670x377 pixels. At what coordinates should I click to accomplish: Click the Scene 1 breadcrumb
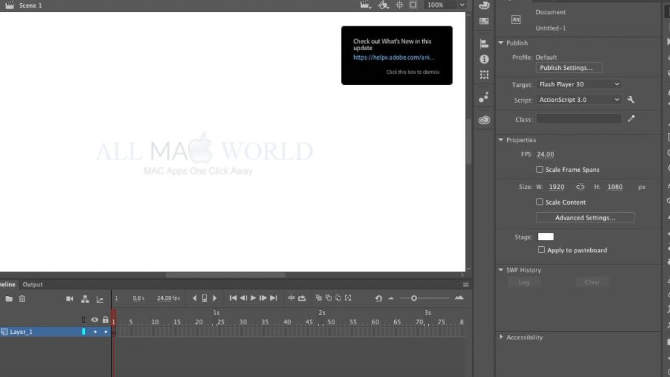(x=30, y=6)
